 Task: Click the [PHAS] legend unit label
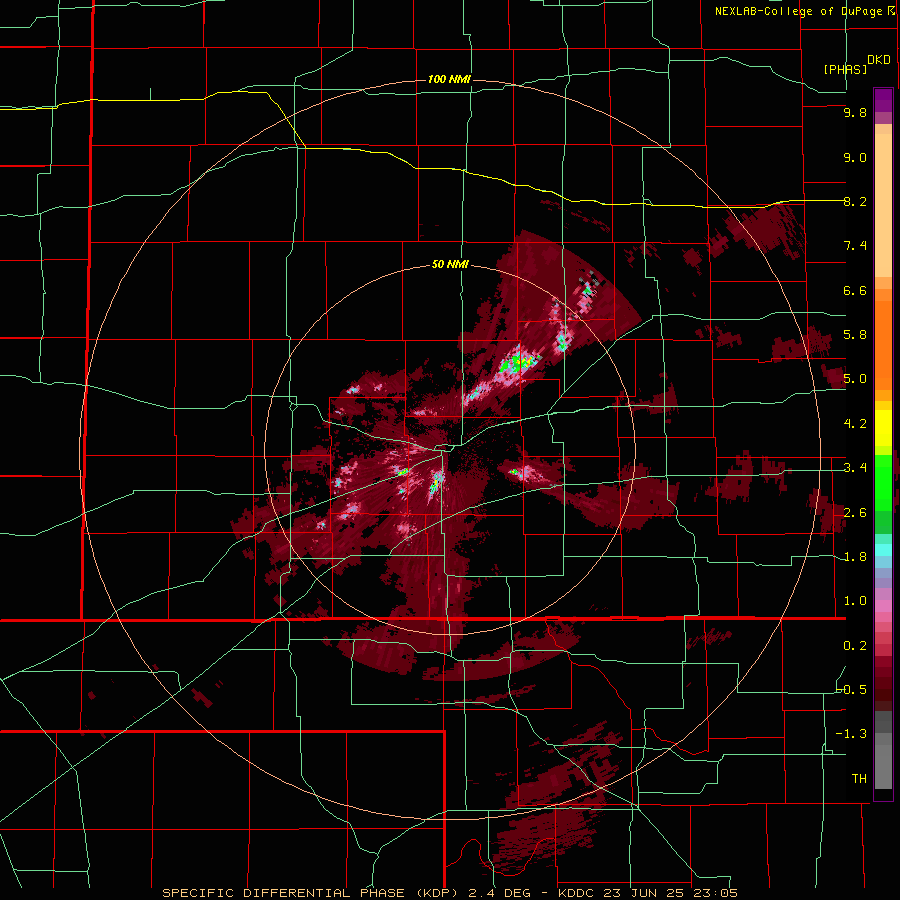click(845, 69)
